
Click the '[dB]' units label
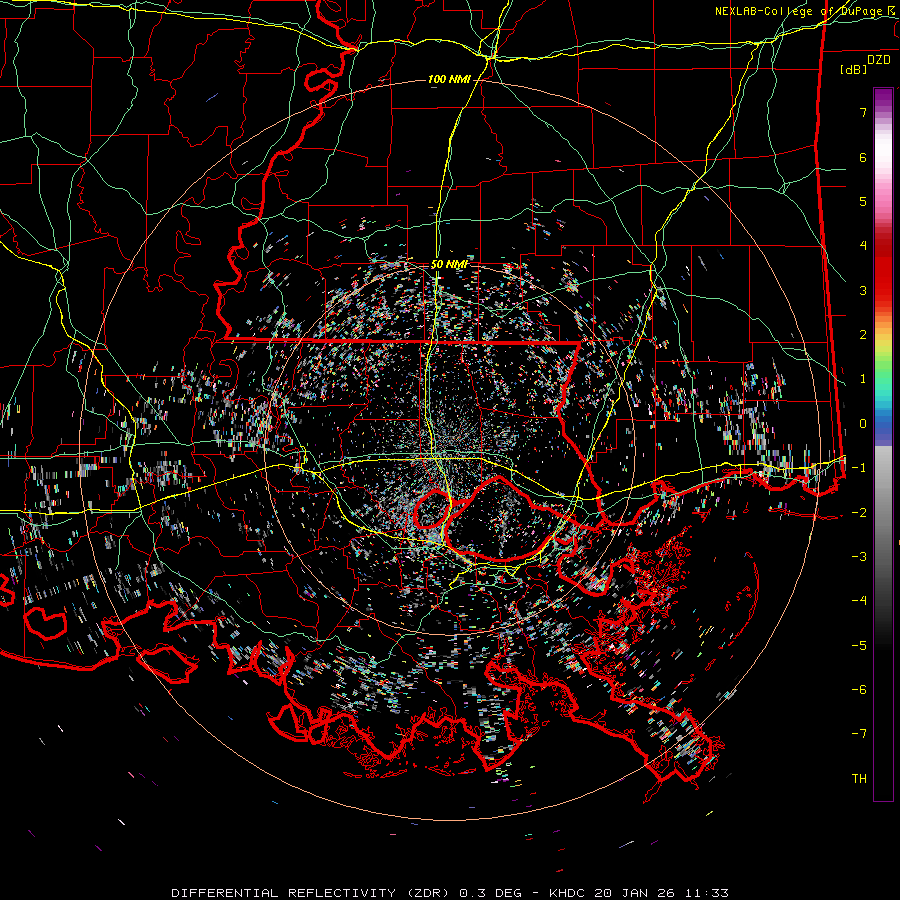point(854,69)
